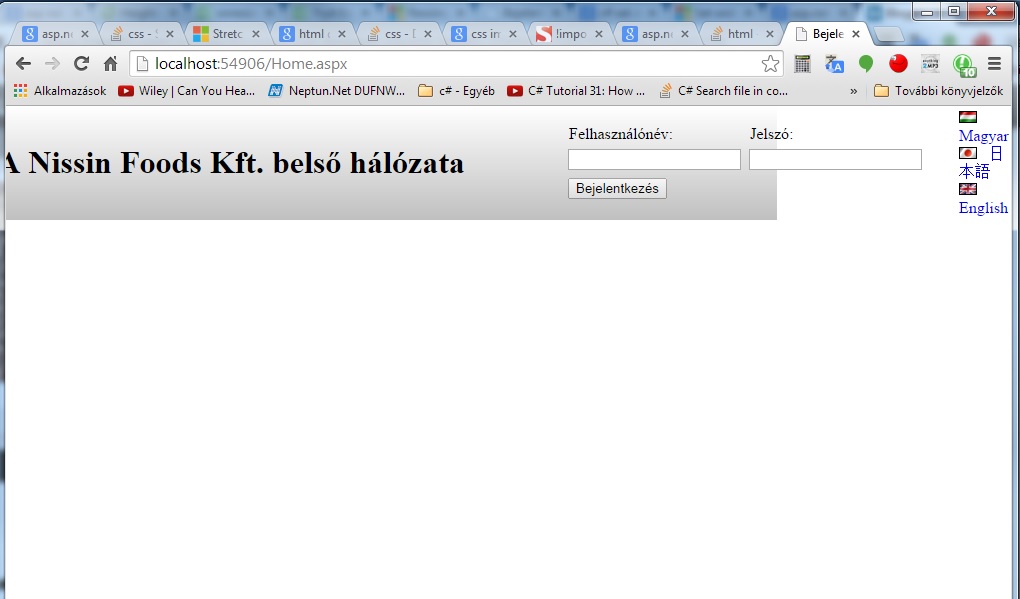Open the c# - Egyéb bookmark folder
The height and width of the screenshot is (599, 1020).
coord(457,91)
